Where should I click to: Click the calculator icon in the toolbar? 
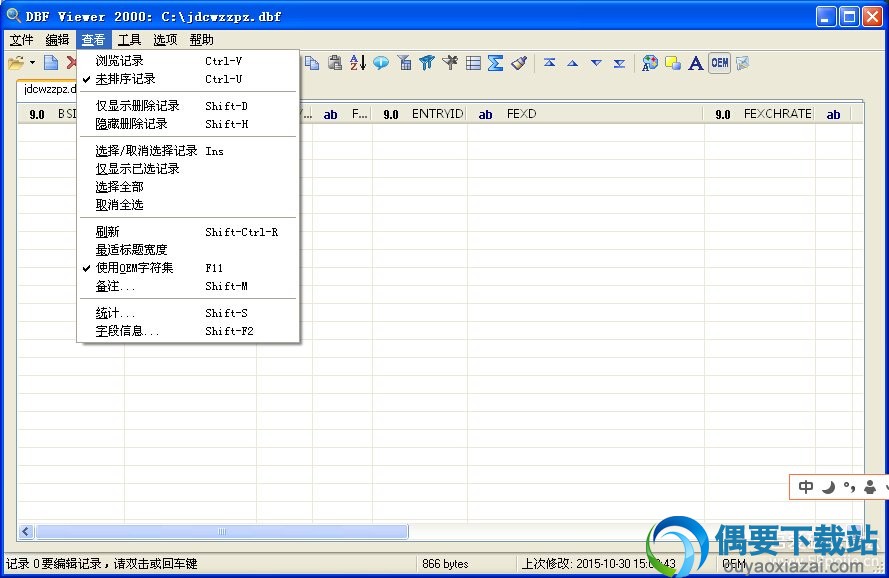tap(405, 62)
